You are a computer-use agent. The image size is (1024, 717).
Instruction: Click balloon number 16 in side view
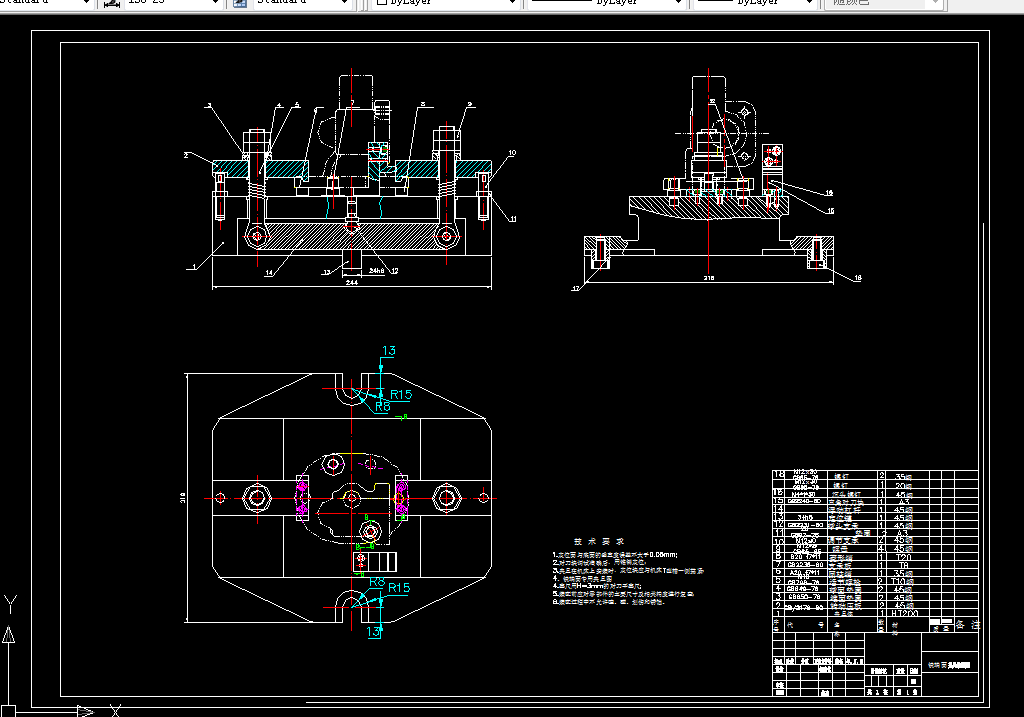[829, 193]
